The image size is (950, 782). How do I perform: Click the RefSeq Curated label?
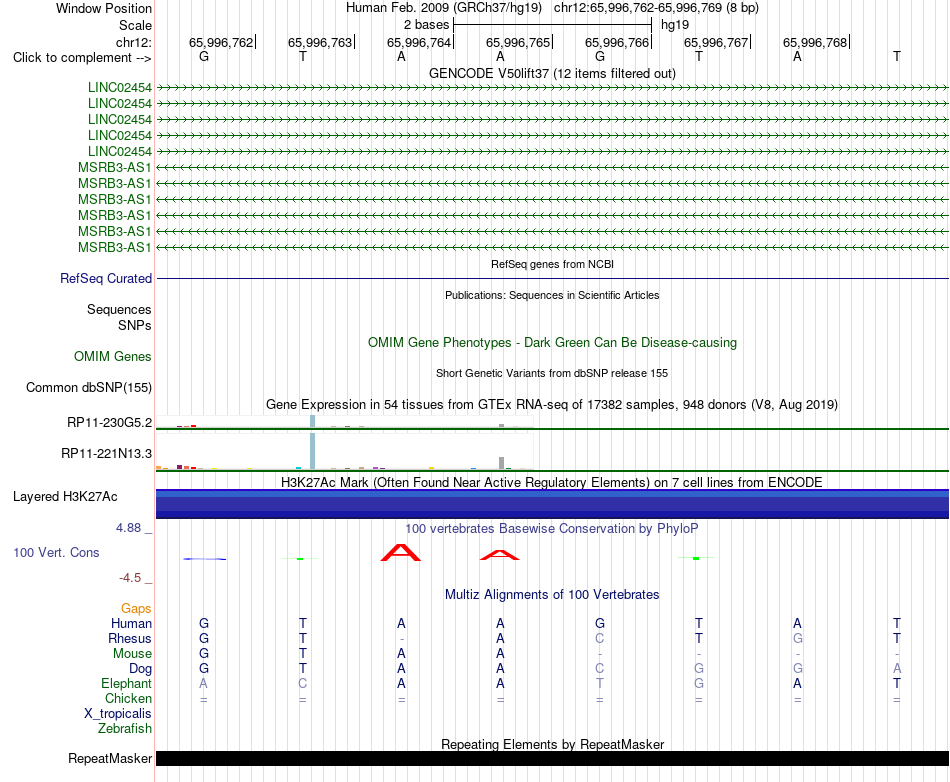point(106,279)
